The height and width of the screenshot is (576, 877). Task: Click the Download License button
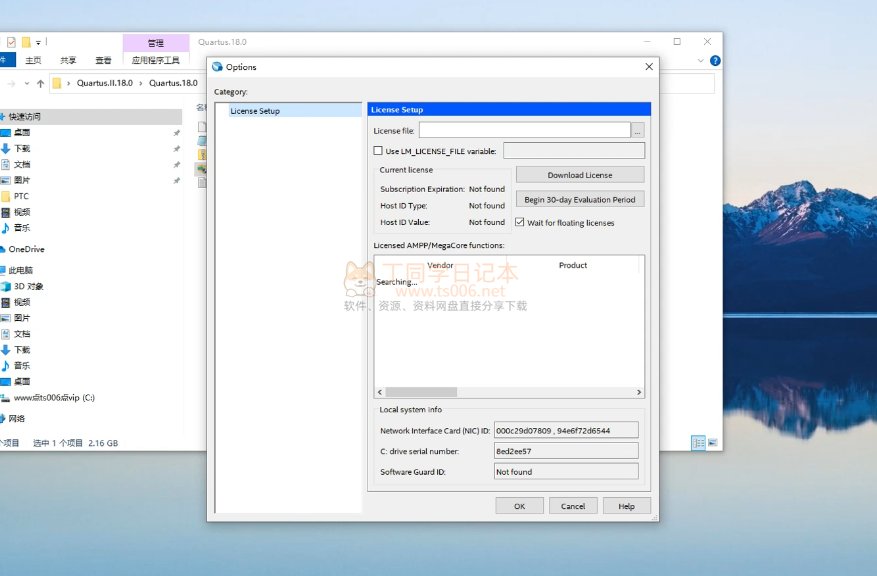[x=580, y=175]
